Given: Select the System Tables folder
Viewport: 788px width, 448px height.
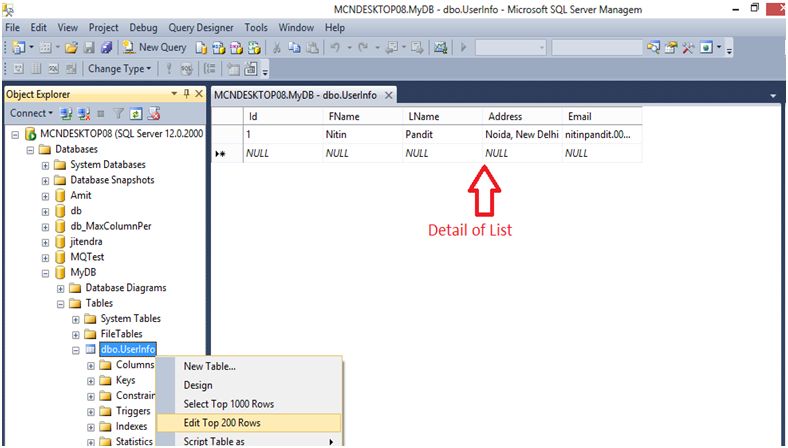Looking at the screenshot, I should pos(130,319).
